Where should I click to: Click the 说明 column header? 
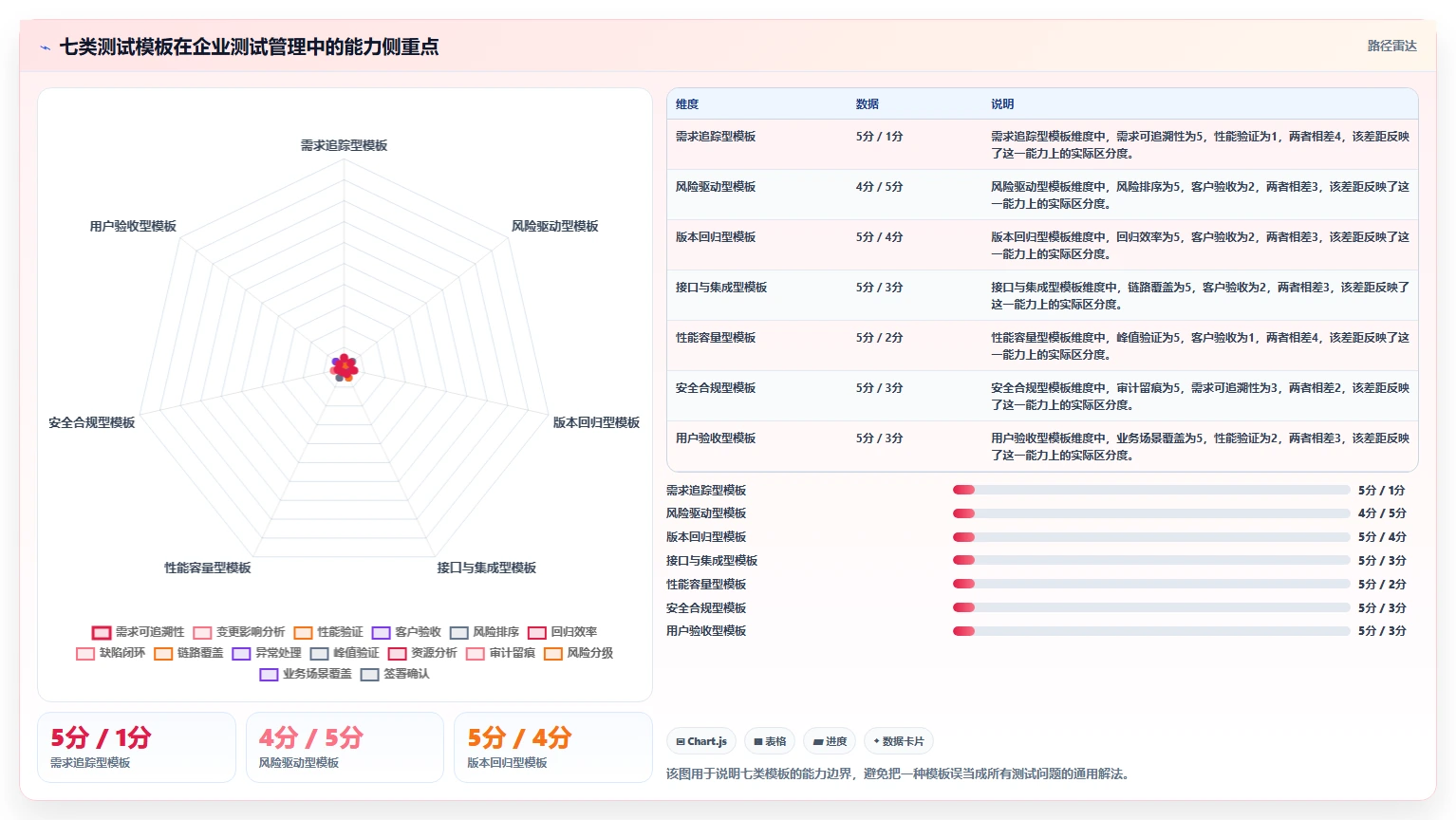1002,104
